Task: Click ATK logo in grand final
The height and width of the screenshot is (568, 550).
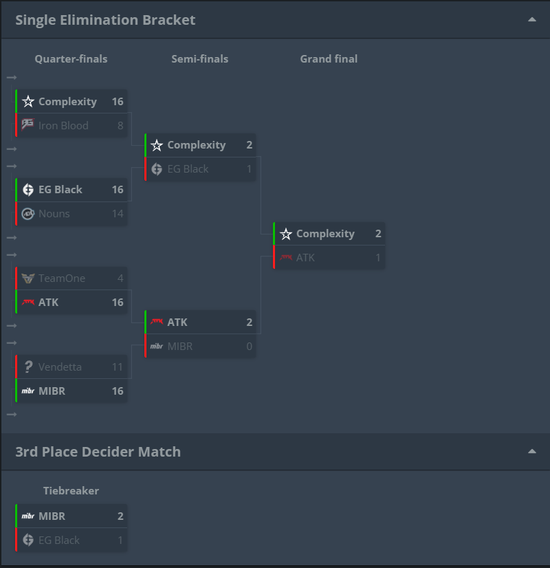Action: click(286, 258)
